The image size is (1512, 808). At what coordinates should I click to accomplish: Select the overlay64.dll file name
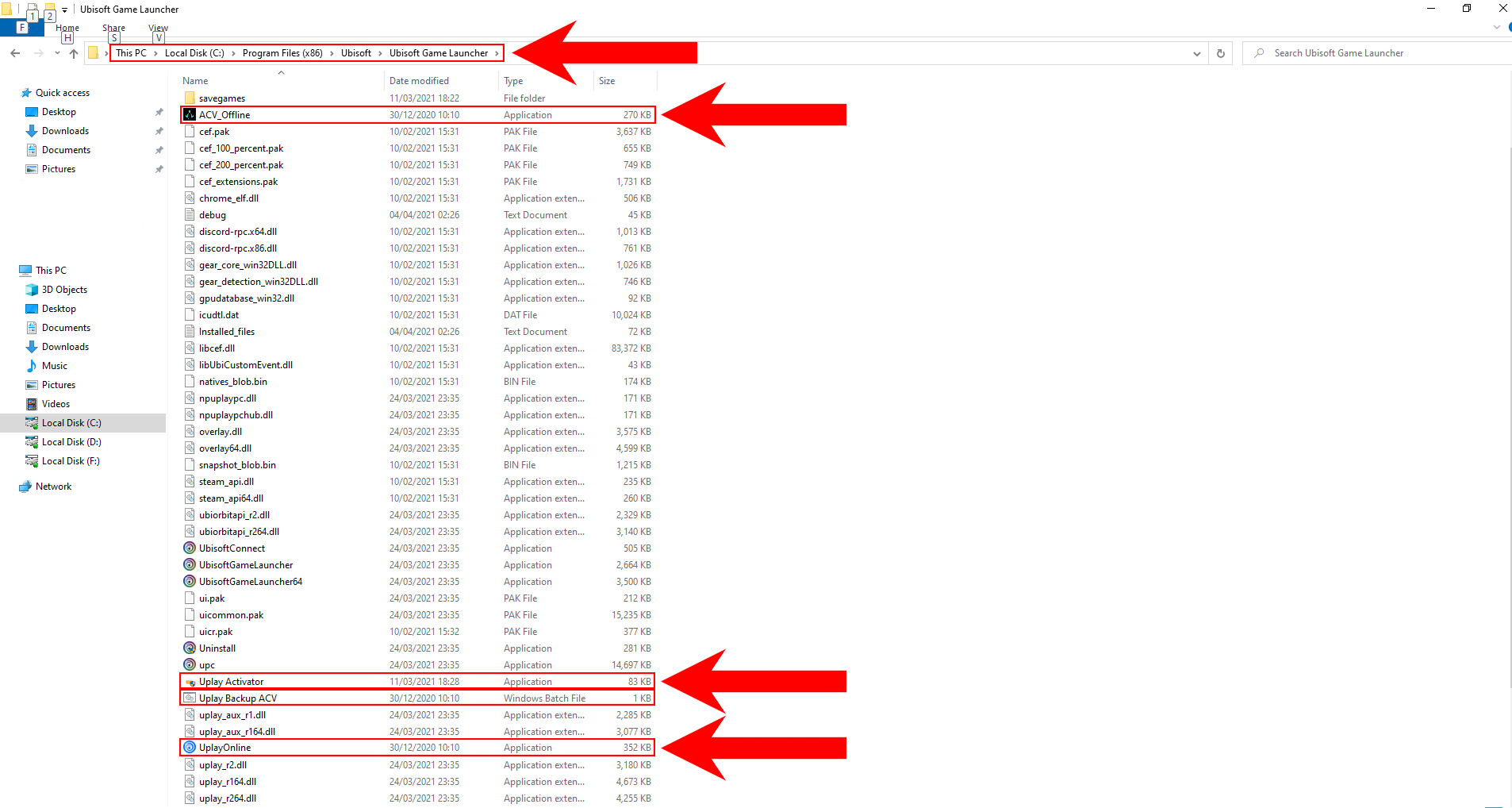click(x=225, y=448)
